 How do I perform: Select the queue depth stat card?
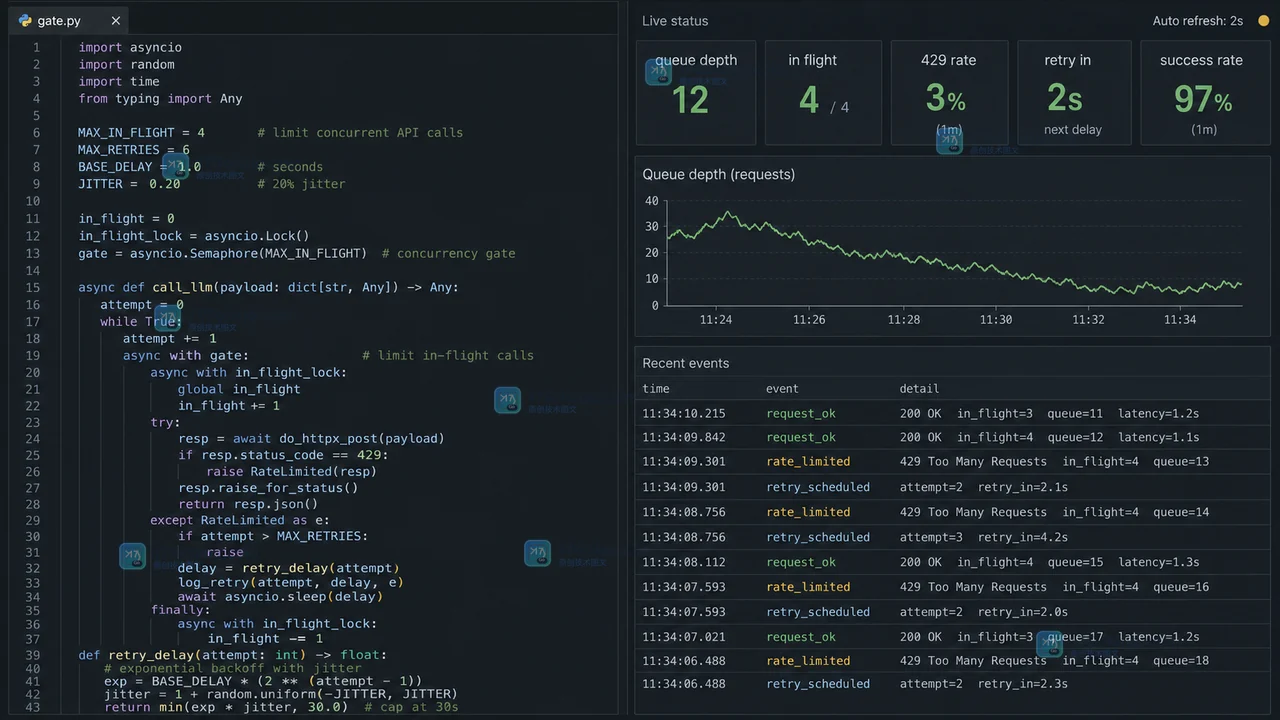tap(696, 93)
